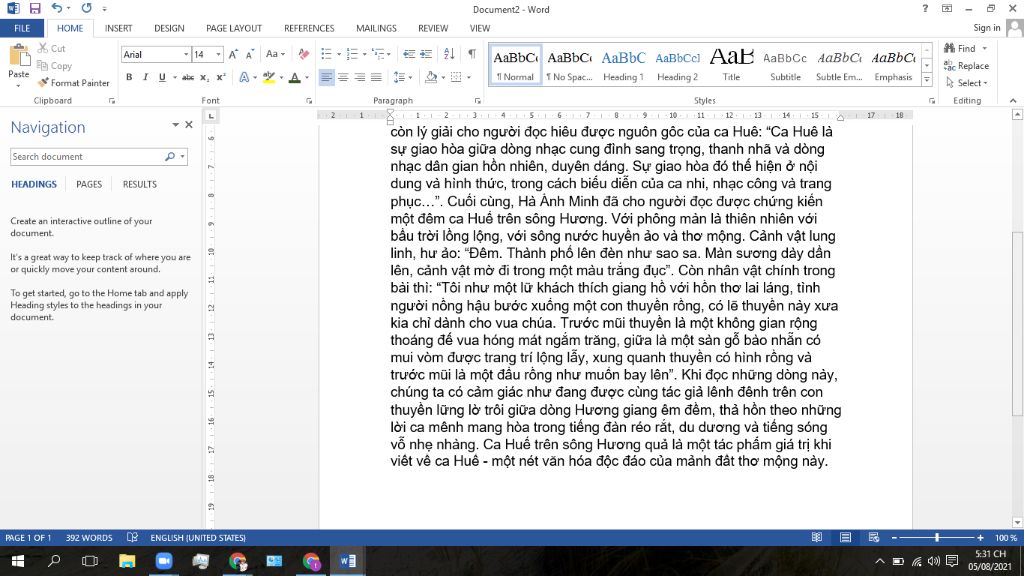
Task: Start a numbered list
Action: coord(353,54)
